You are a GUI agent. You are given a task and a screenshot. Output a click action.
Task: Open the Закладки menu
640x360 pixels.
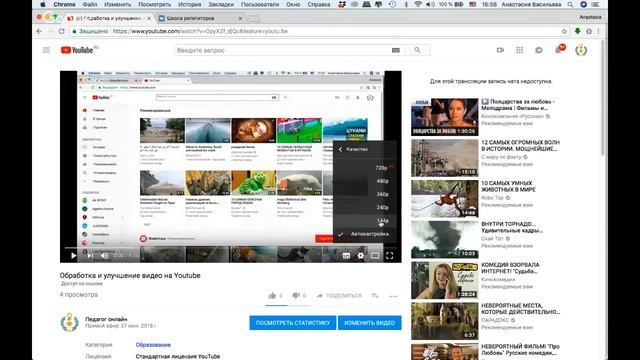[x=221, y=4]
